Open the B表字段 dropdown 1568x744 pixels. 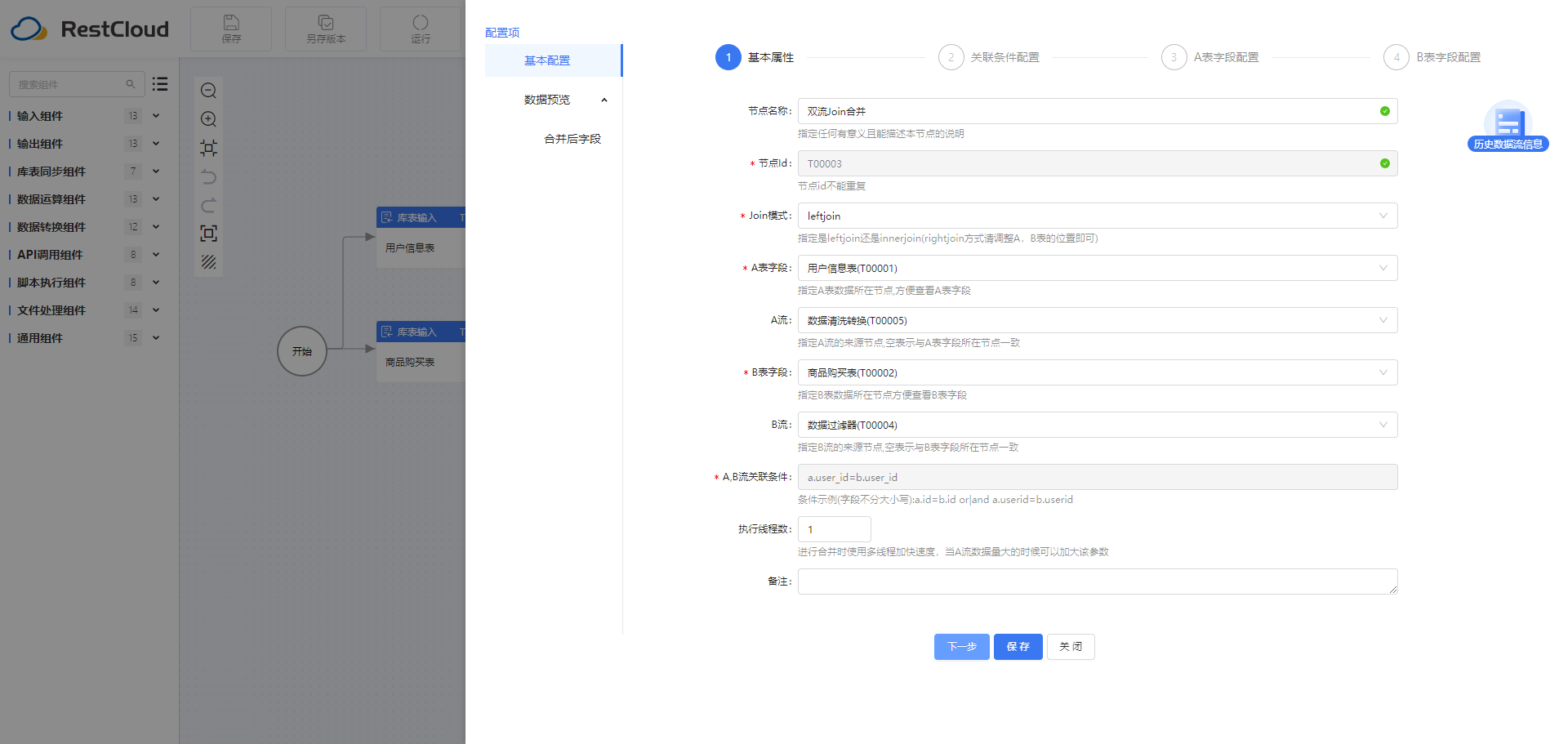1098,372
